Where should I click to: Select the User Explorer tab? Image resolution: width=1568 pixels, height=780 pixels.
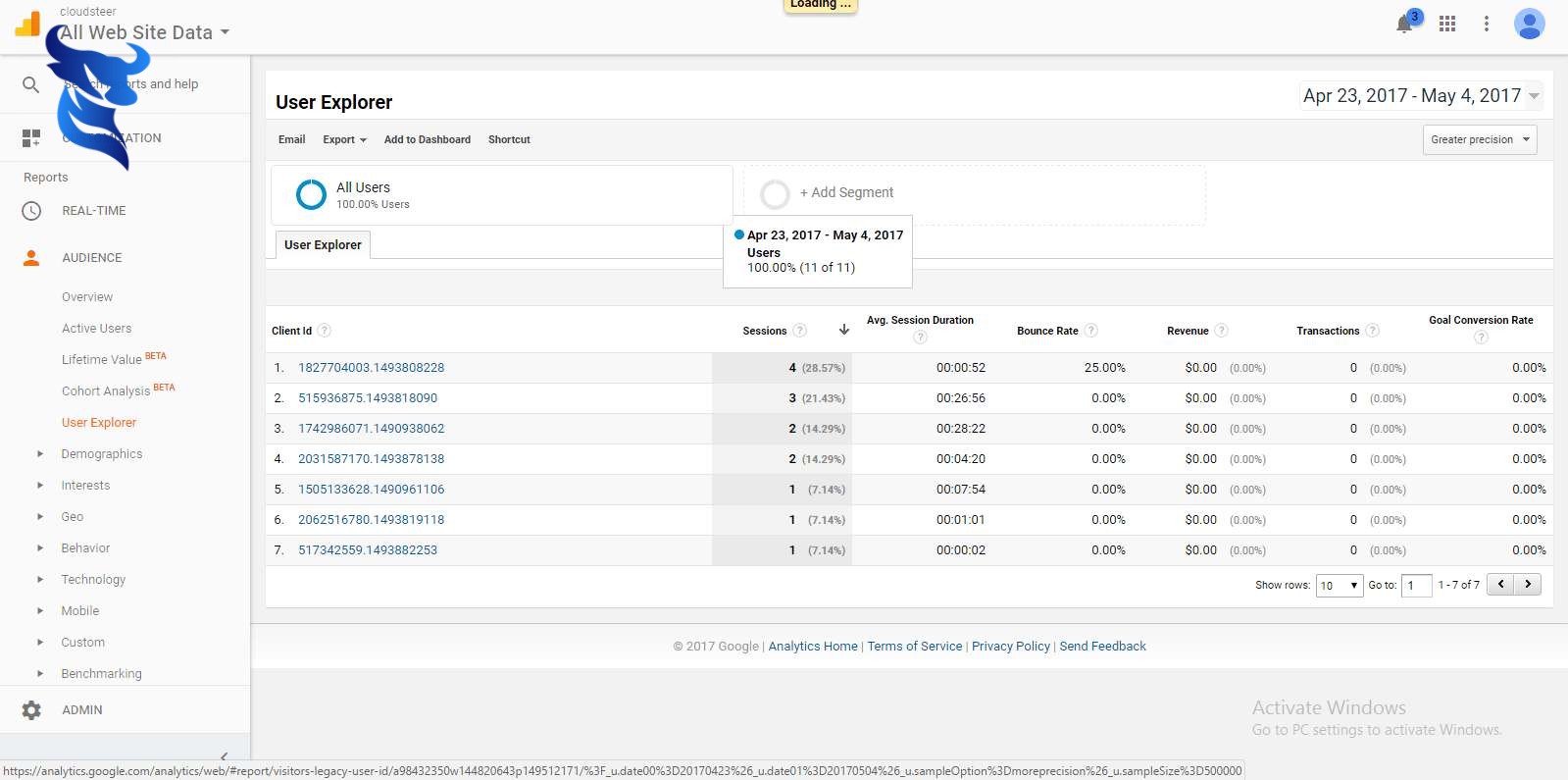(x=323, y=245)
